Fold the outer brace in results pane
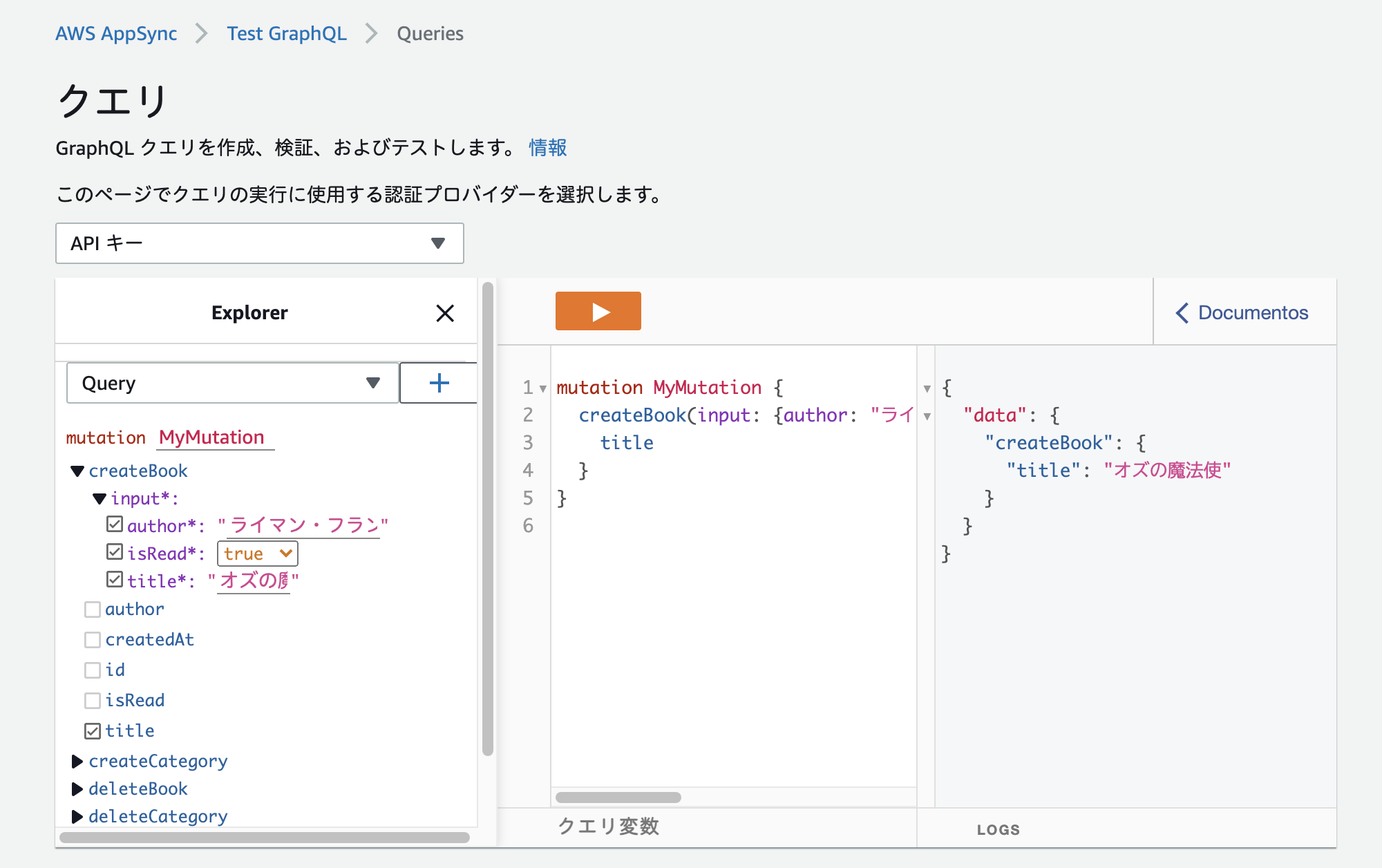The height and width of the screenshot is (868, 1382). pos(927,388)
